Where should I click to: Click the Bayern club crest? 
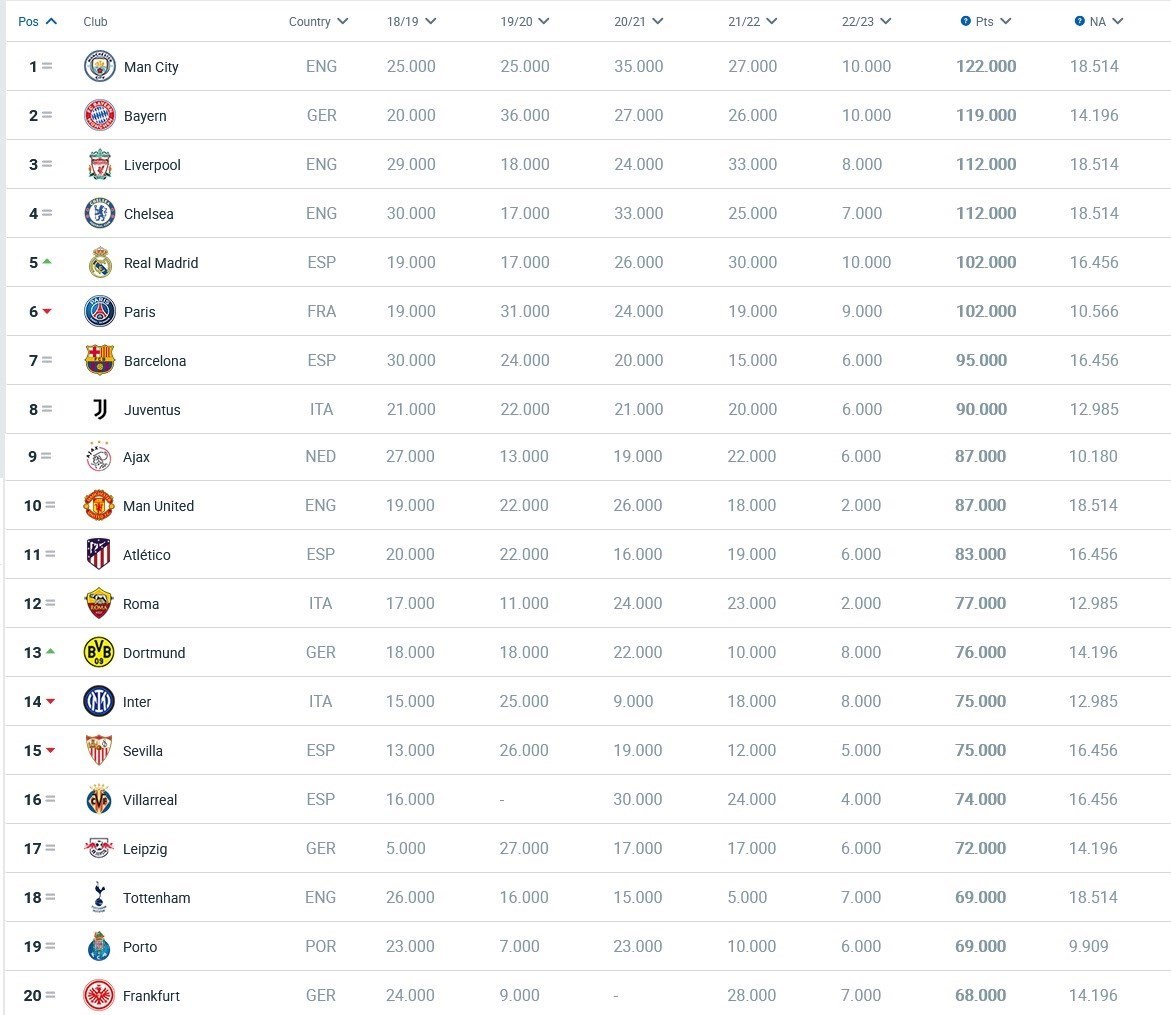click(x=99, y=115)
